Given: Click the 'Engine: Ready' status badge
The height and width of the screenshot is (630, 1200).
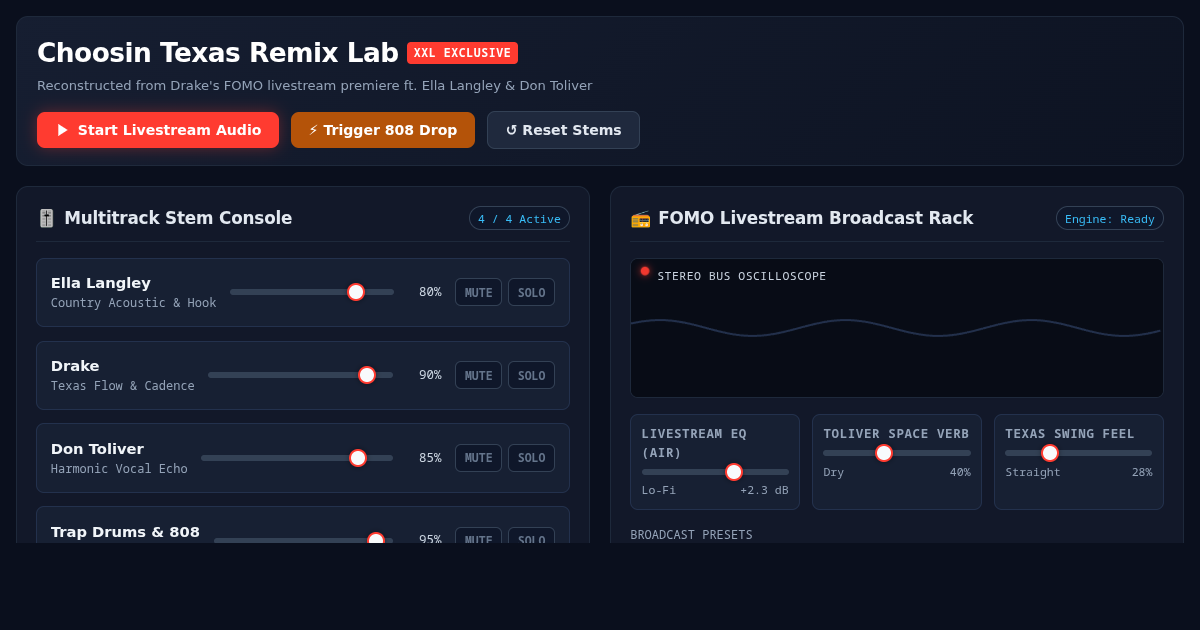Looking at the screenshot, I should [x=1110, y=218].
